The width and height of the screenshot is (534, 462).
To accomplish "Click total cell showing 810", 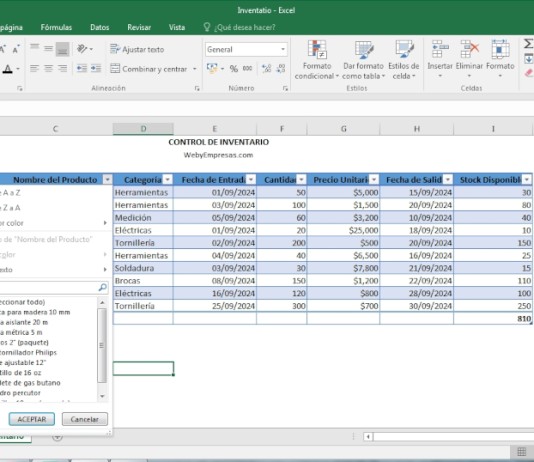I will pyautogui.click(x=493, y=318).
